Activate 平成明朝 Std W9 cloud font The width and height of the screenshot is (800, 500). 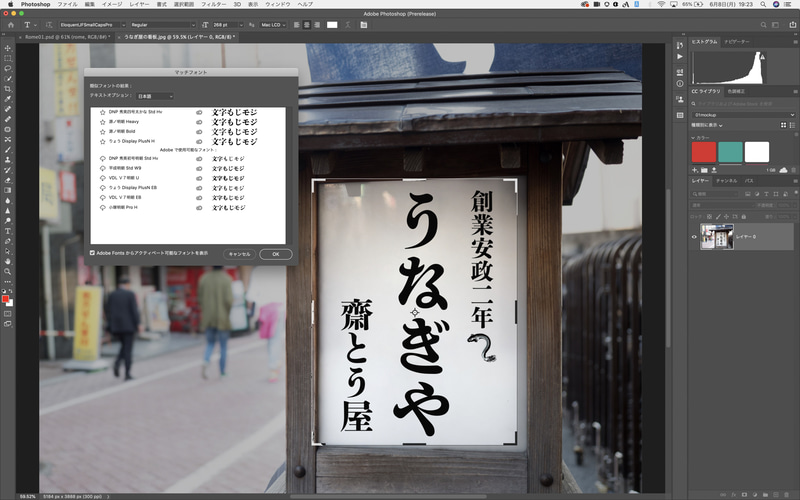[103, 168]
